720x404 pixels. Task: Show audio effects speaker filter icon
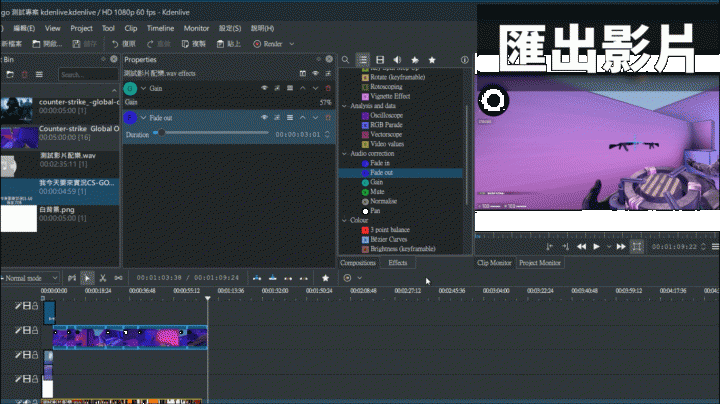click(x=397, y=60)
